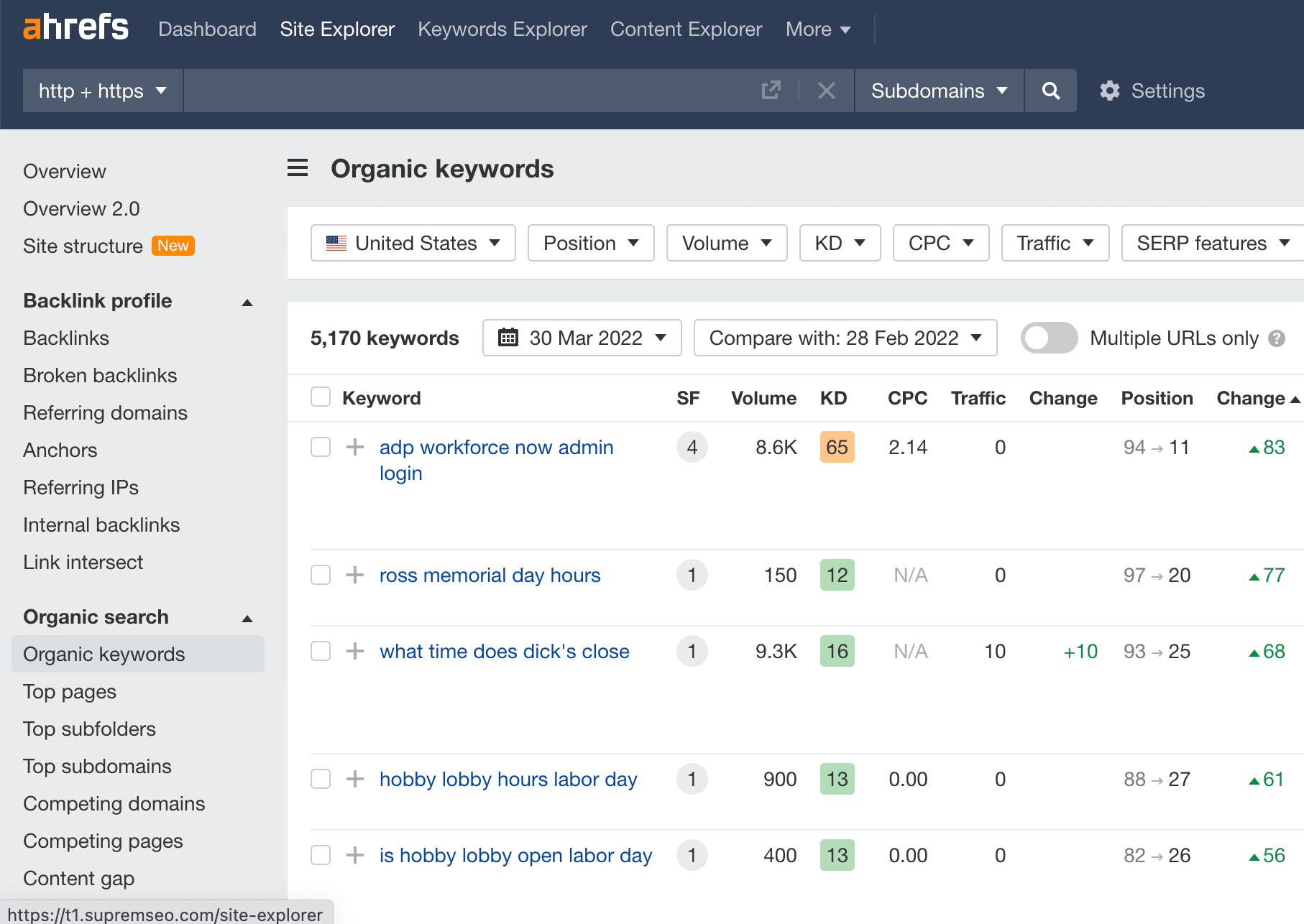Open 30 Mar 2022 date dropdown

[582, 338]
